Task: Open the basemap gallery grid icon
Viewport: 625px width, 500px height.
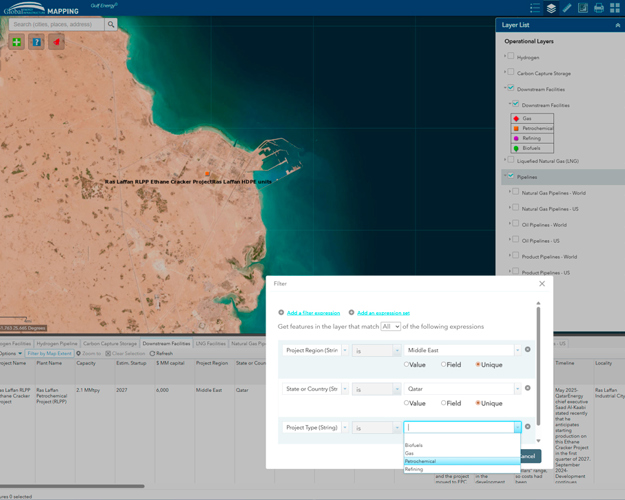Action: (615, 8)
